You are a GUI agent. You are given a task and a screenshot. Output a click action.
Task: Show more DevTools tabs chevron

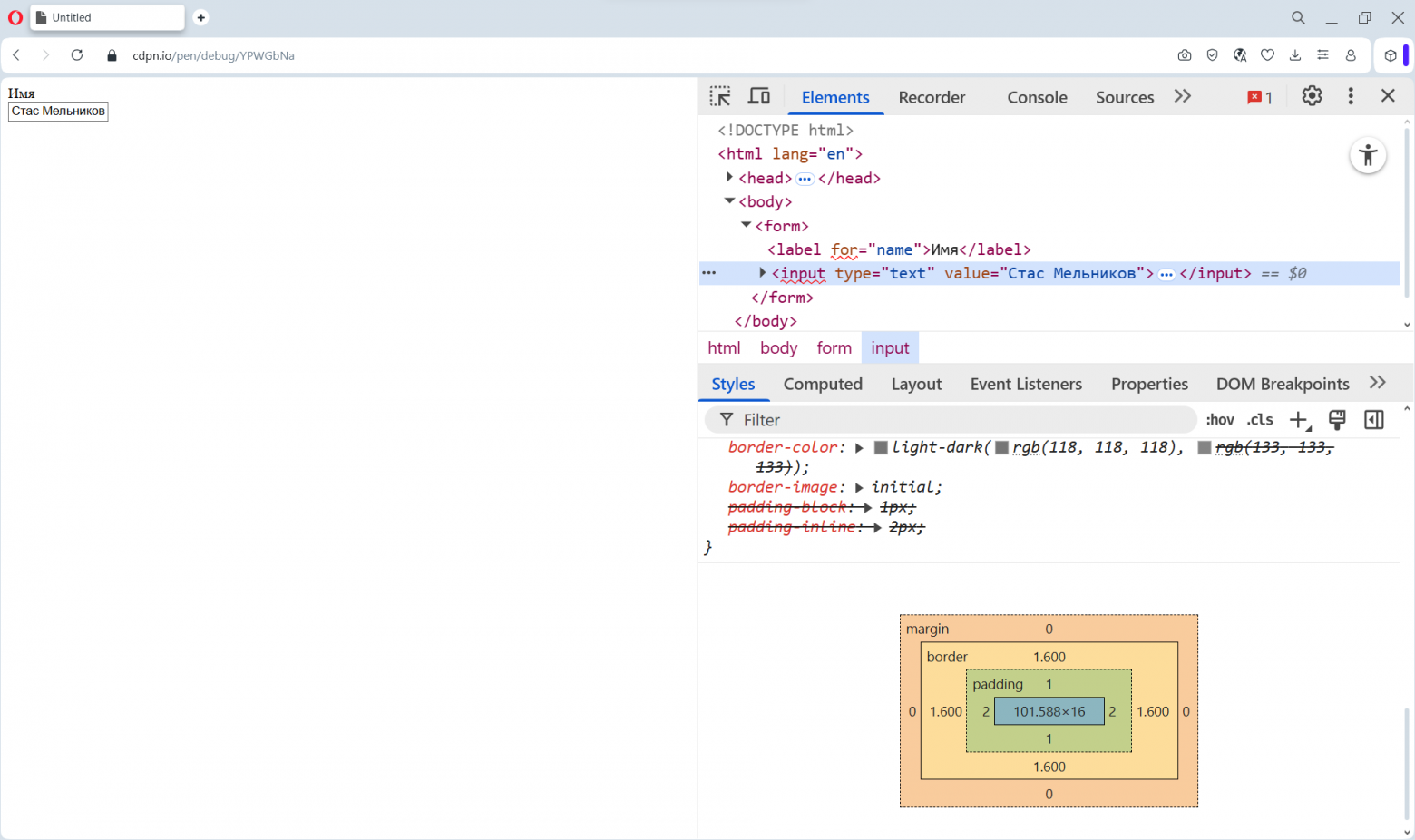[1182, 96]
